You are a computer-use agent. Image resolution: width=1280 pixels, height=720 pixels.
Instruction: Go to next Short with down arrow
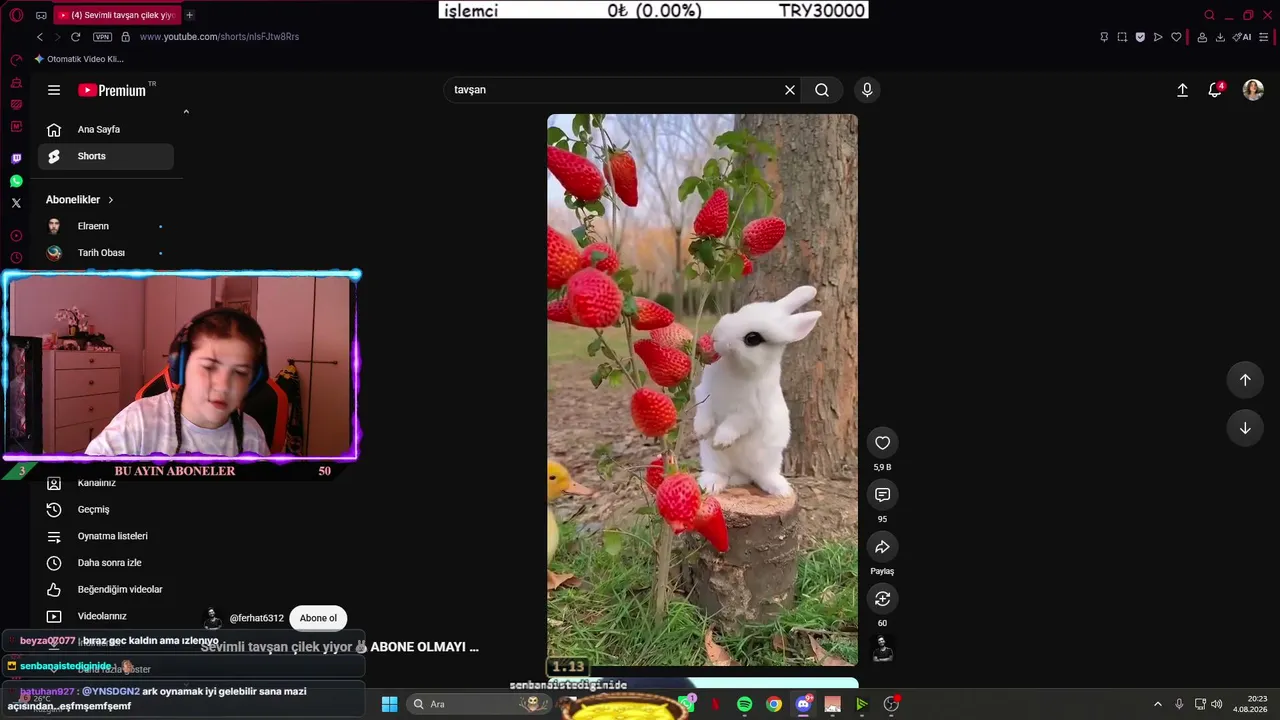[1245, 428]
